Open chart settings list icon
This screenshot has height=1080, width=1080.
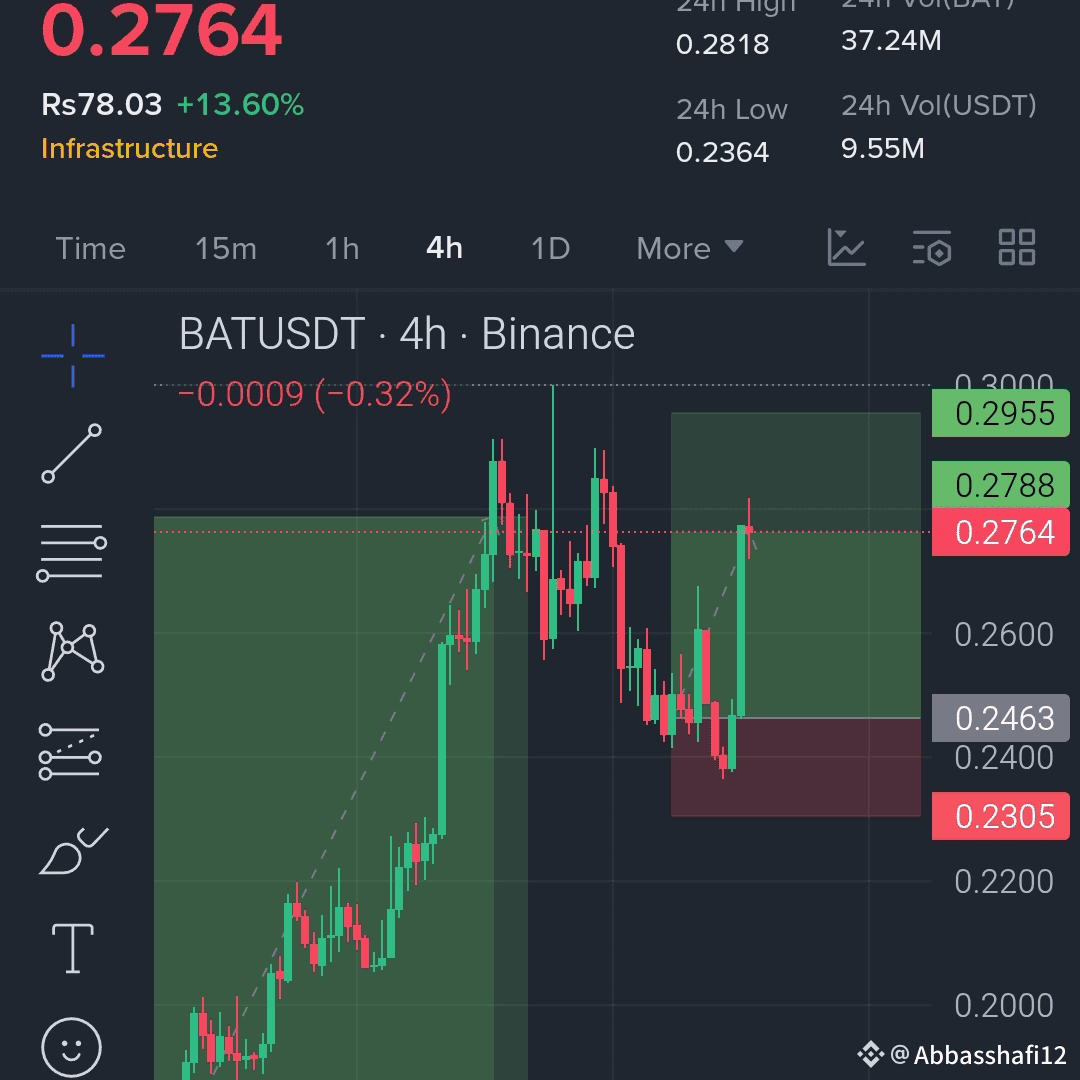[932, 248]
